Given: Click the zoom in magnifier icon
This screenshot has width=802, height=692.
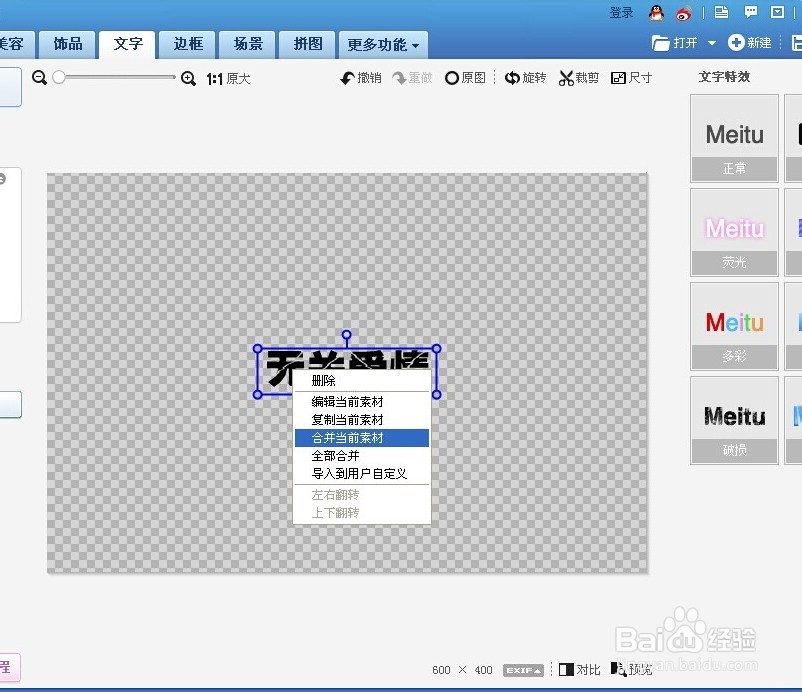Looking at the screenshot, I should point(188,78).
